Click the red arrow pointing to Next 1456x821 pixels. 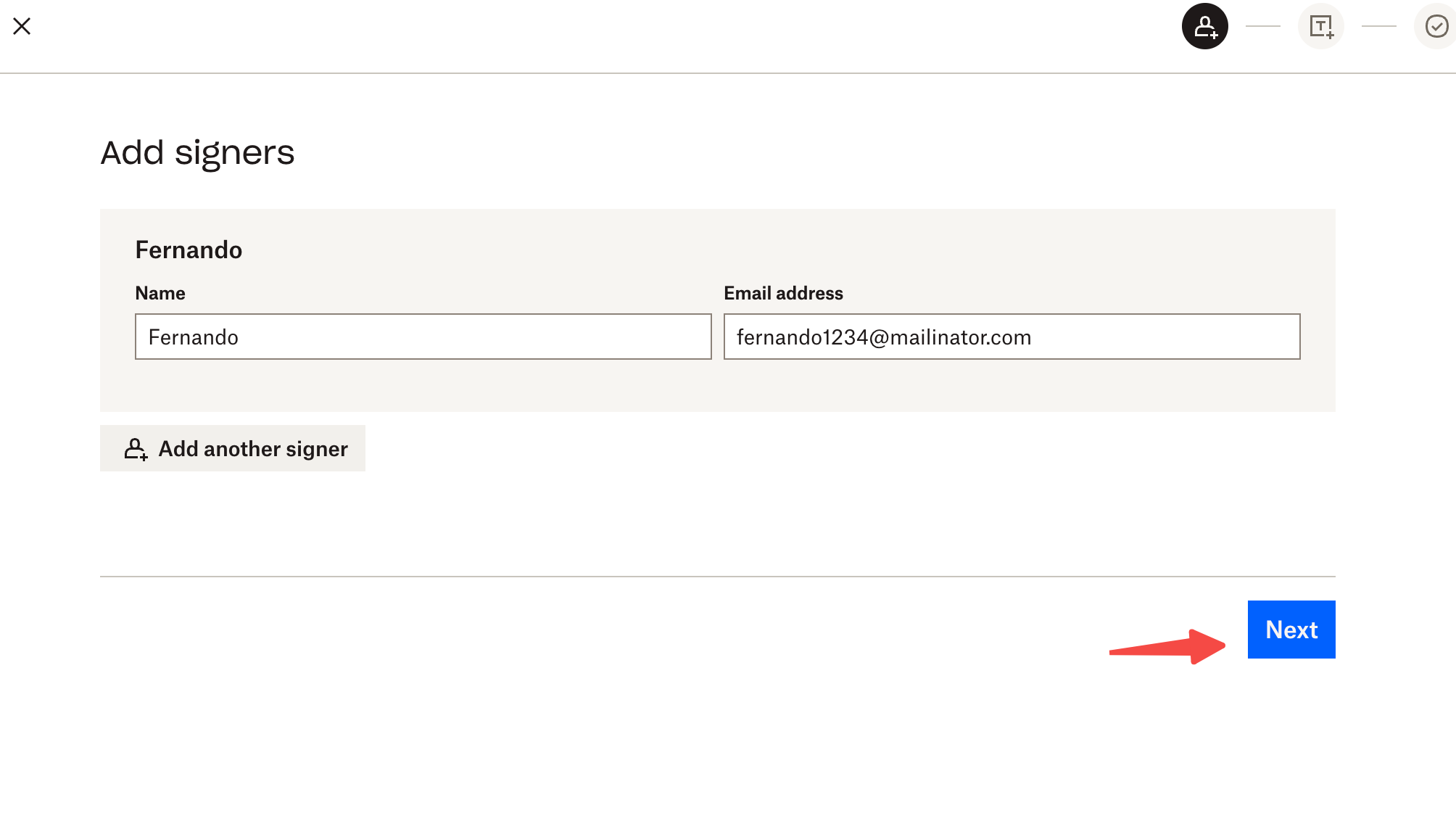click(x=1167, y=646)
